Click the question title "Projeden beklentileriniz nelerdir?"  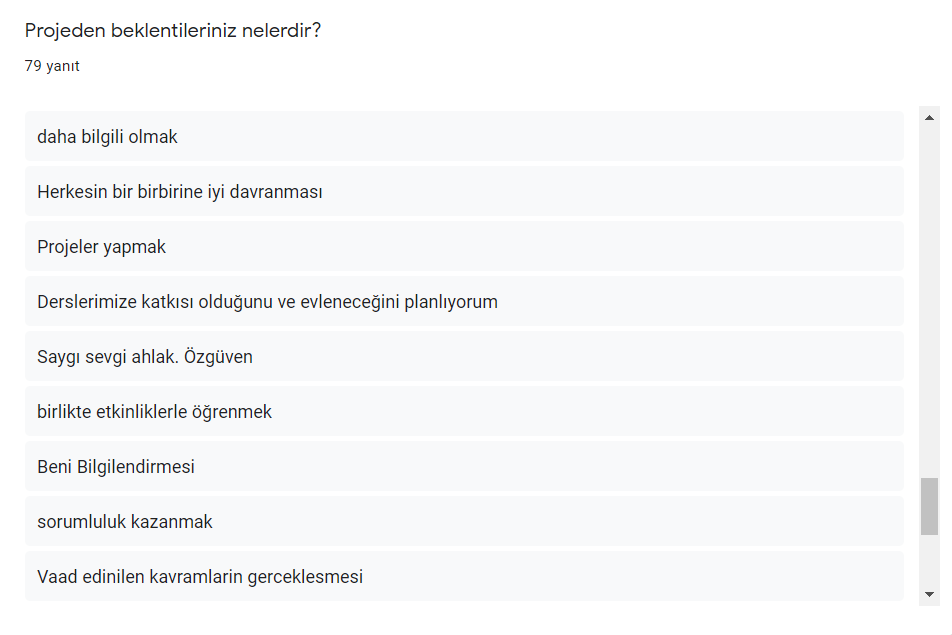[x=173, y=31]
